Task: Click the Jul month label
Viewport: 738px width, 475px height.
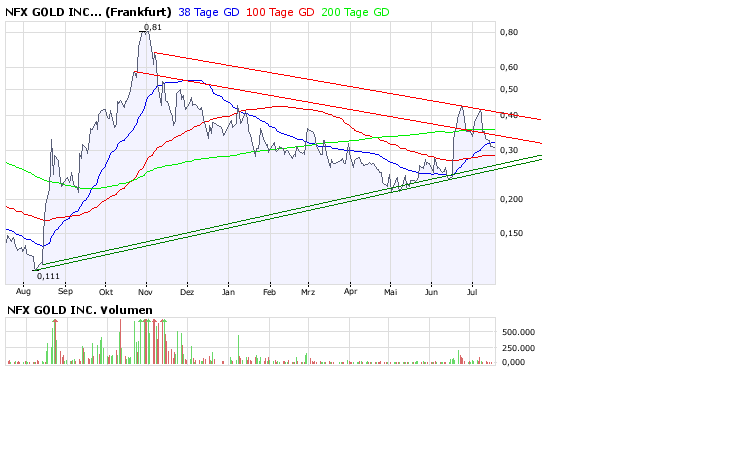Action: click(x=472, y=292)
